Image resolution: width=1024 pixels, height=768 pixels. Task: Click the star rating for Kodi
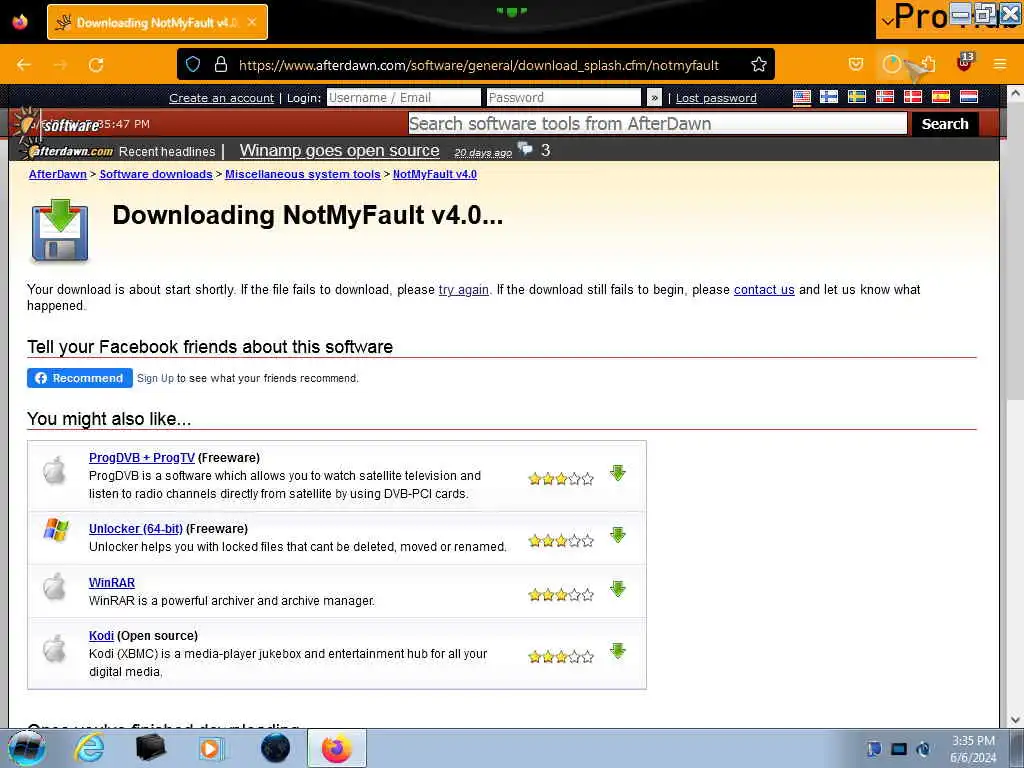coord(561,656)
